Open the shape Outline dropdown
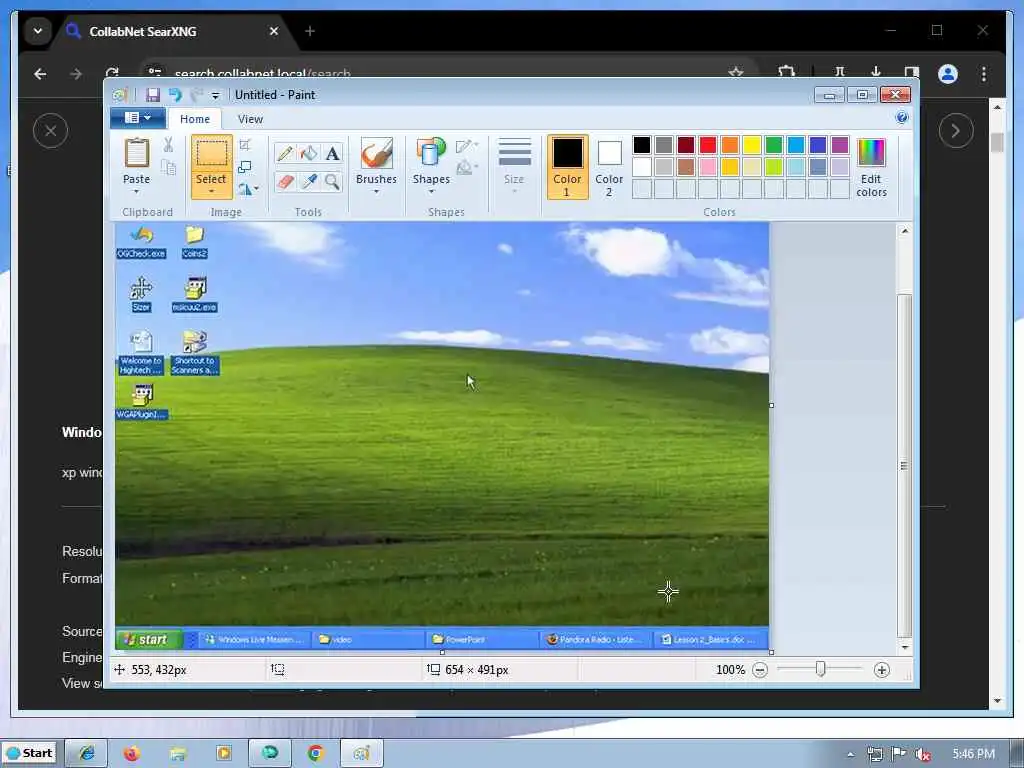 (466, 146)
